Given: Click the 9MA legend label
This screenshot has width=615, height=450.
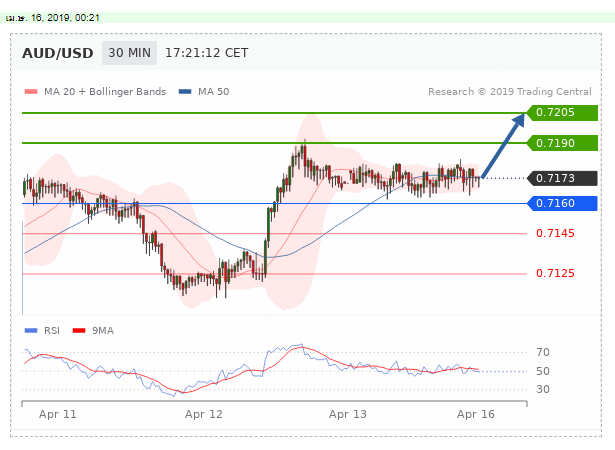Looking at the screenshot, I should point(103,331).
